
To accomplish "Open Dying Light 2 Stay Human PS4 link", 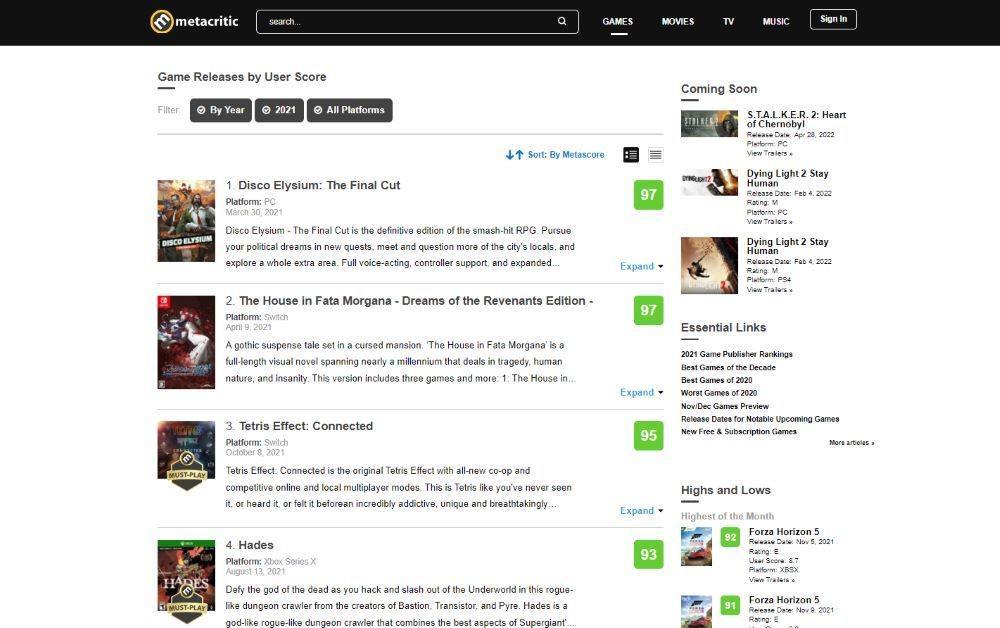I will point(788,246).
